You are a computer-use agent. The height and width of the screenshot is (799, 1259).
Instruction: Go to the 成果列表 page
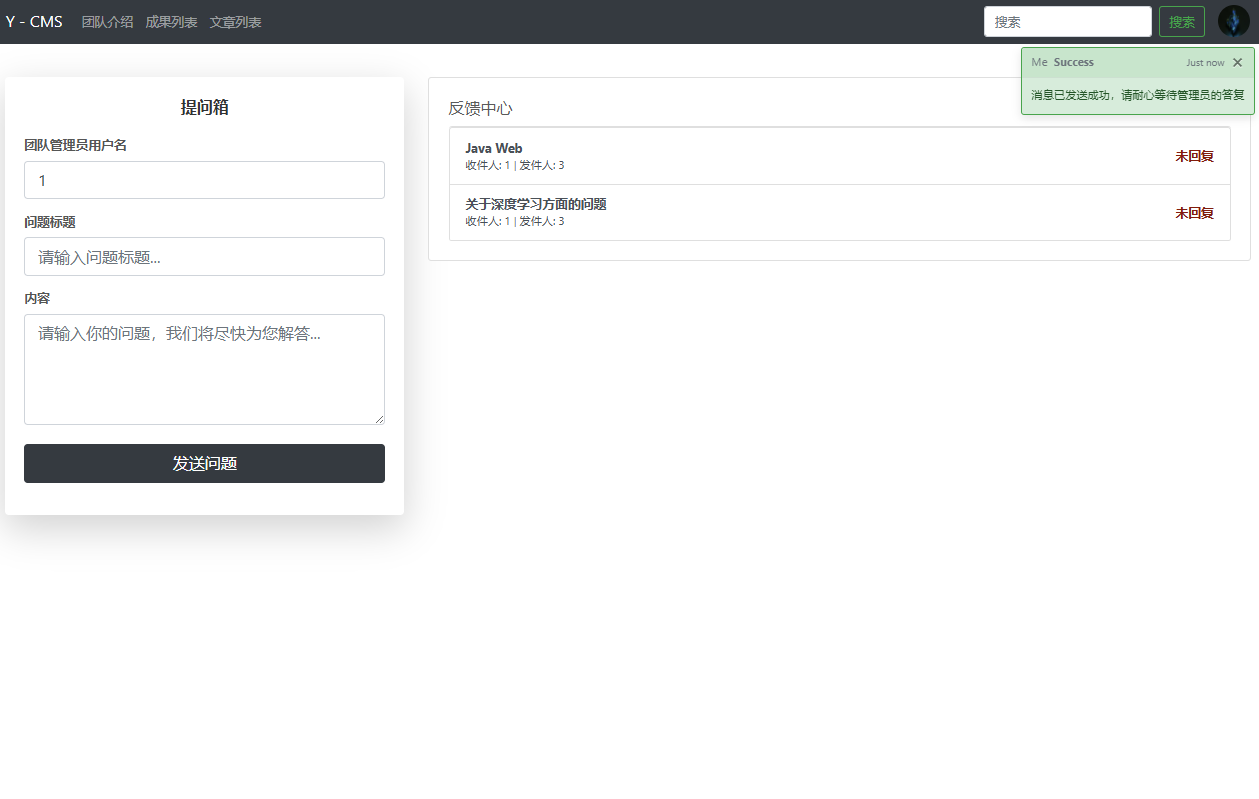(171, 22)
